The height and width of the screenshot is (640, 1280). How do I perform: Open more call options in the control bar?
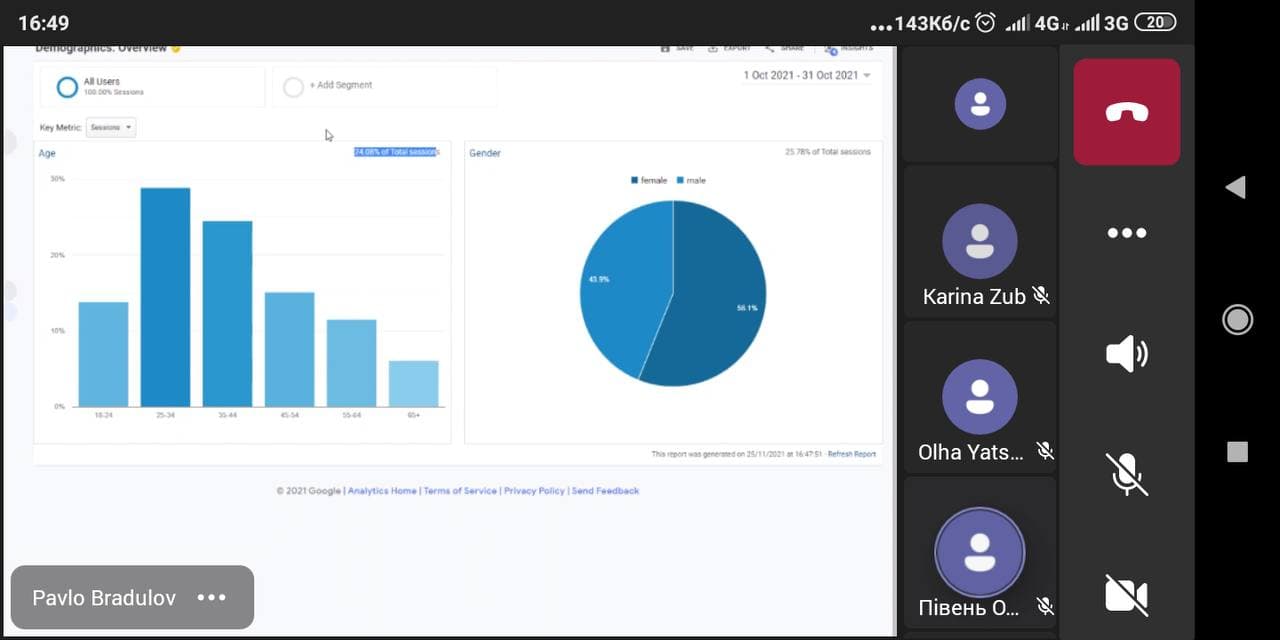(x=1126, y=233)
